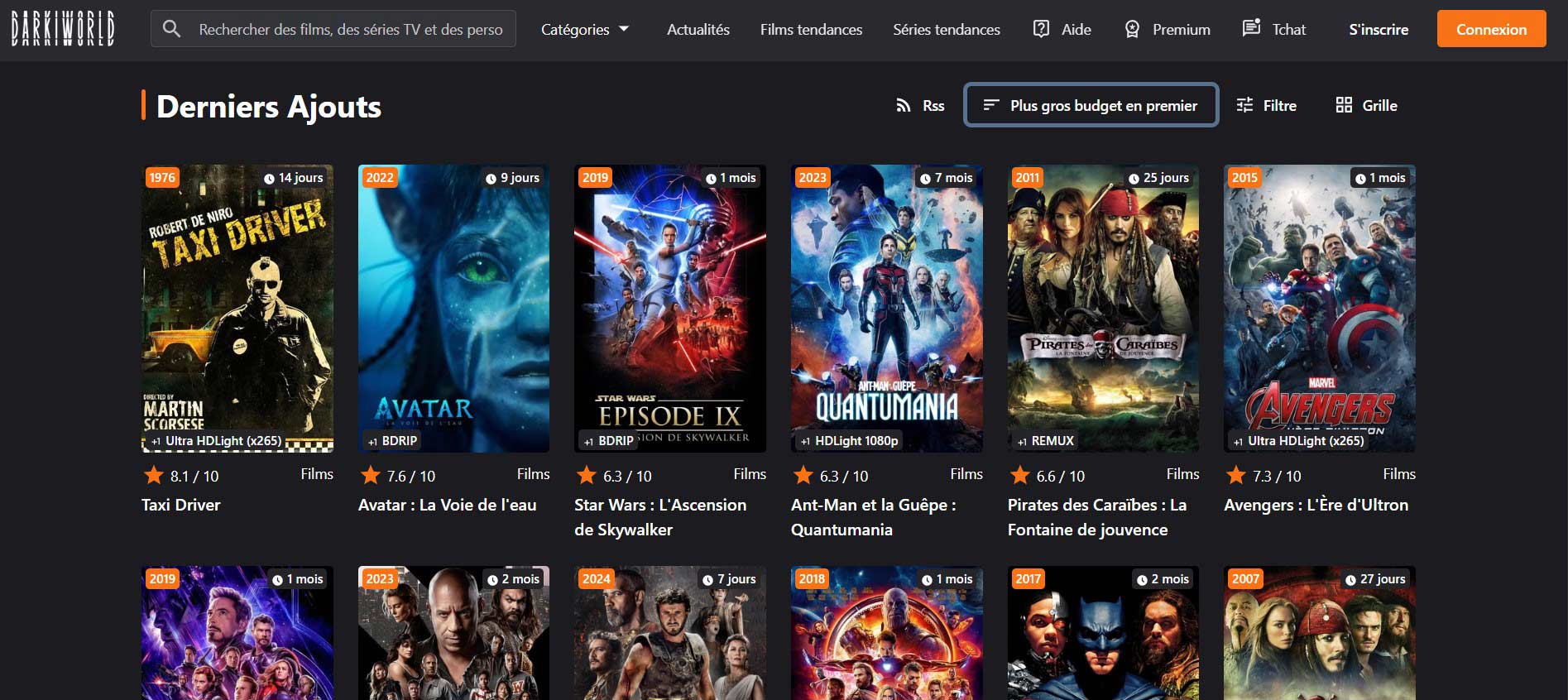Viewport: 1568px width, 700px height.
Task: Click the star icon beside 7.3 / 10
Action: pyautogui.click(x=1236, y=475)
